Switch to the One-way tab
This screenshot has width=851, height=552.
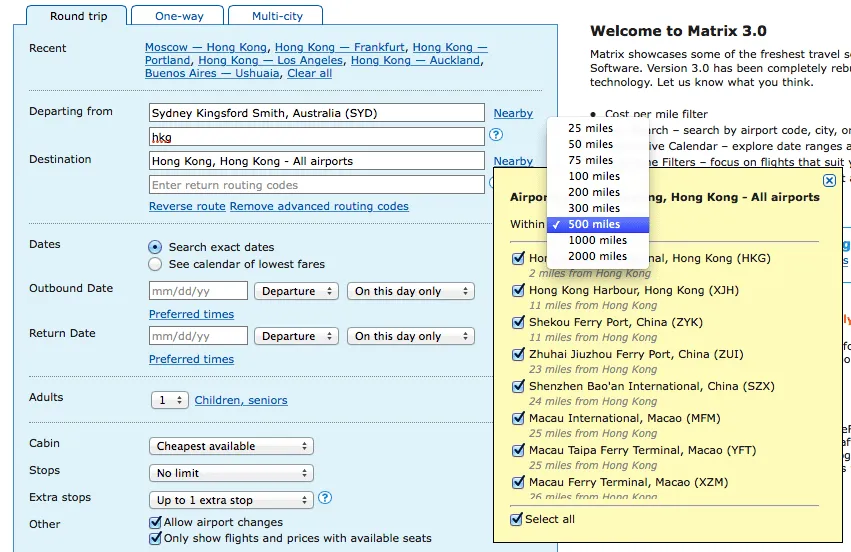coord(179,16)
